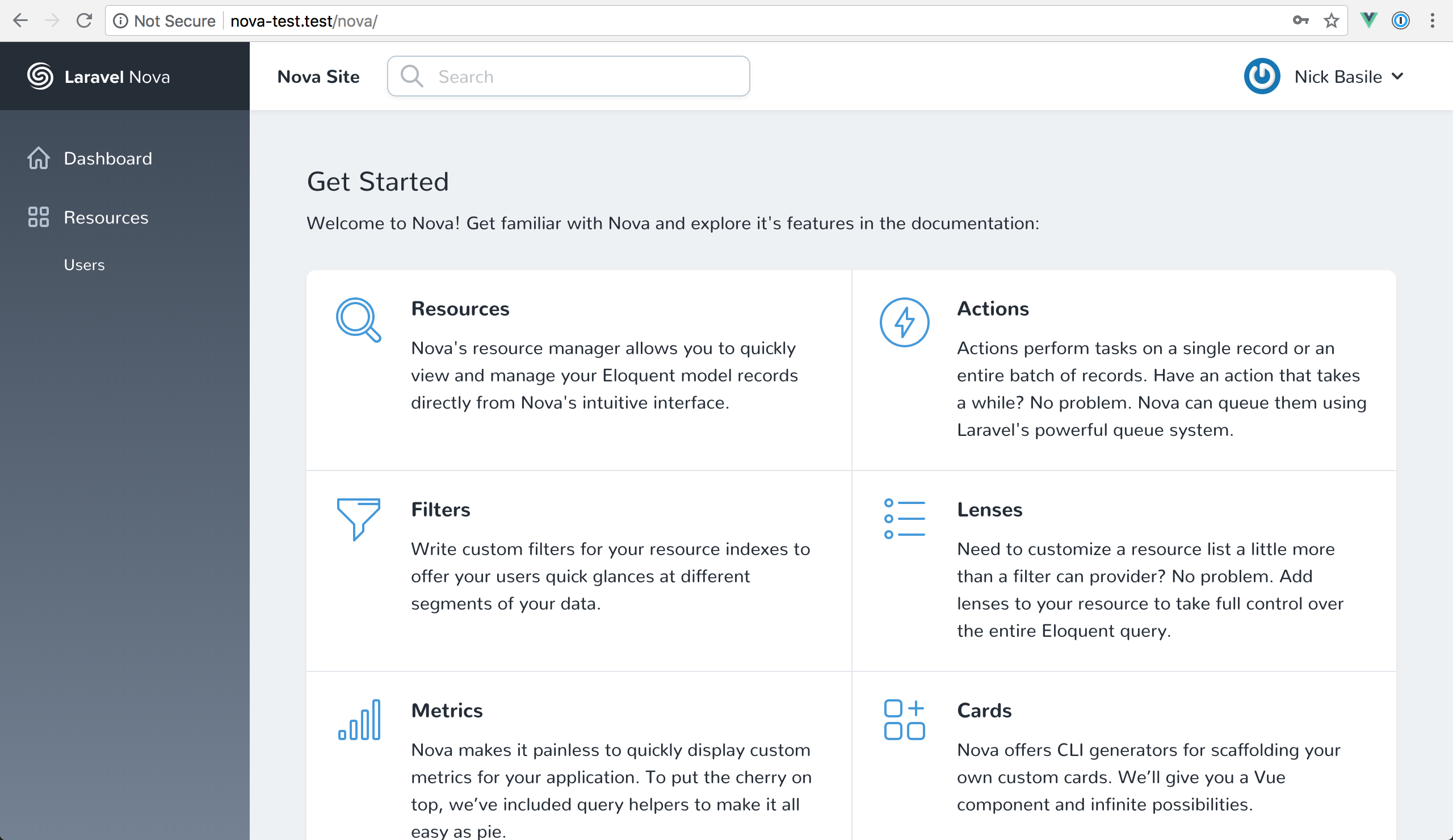
Task: Open Dashboard from the sidebar
Action: point(108,158)
